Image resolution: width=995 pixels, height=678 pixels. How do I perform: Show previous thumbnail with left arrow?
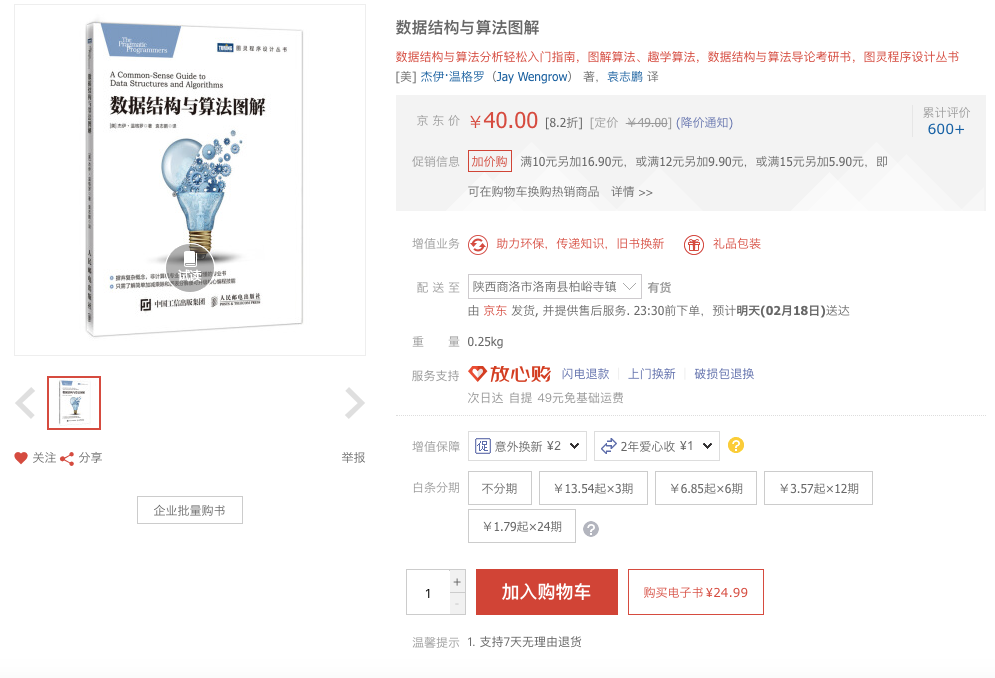(25, 403)
